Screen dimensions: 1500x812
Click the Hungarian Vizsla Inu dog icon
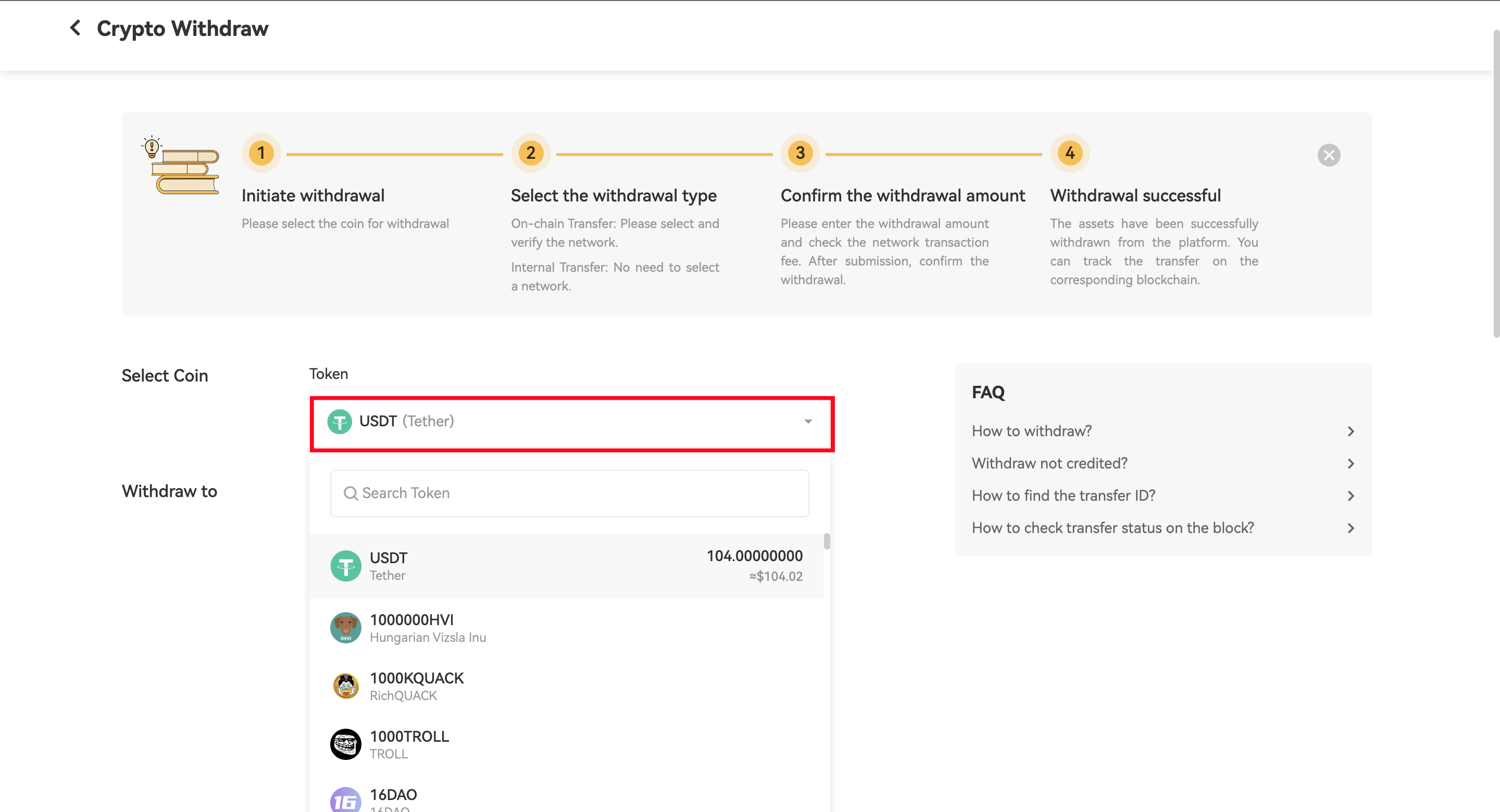pyautogui.click(x=346, y=628)
